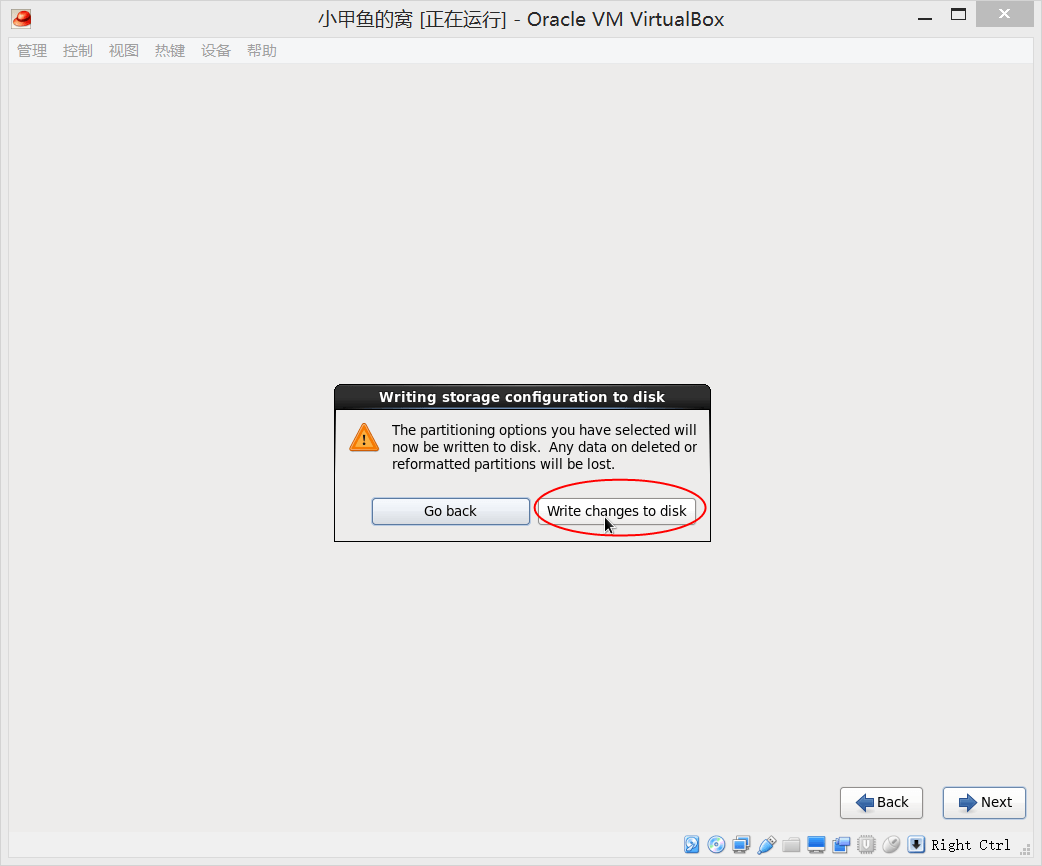The width and height of the screenshot is (1042, 866).
Task: Open the 控制 menu
Action: [x=78, y=51]
